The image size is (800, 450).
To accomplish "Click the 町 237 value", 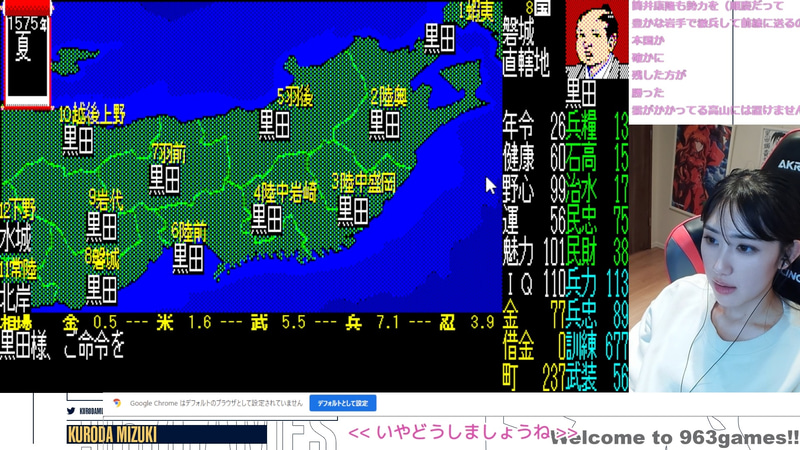I will pyautogui.click(x=534, y=379).
